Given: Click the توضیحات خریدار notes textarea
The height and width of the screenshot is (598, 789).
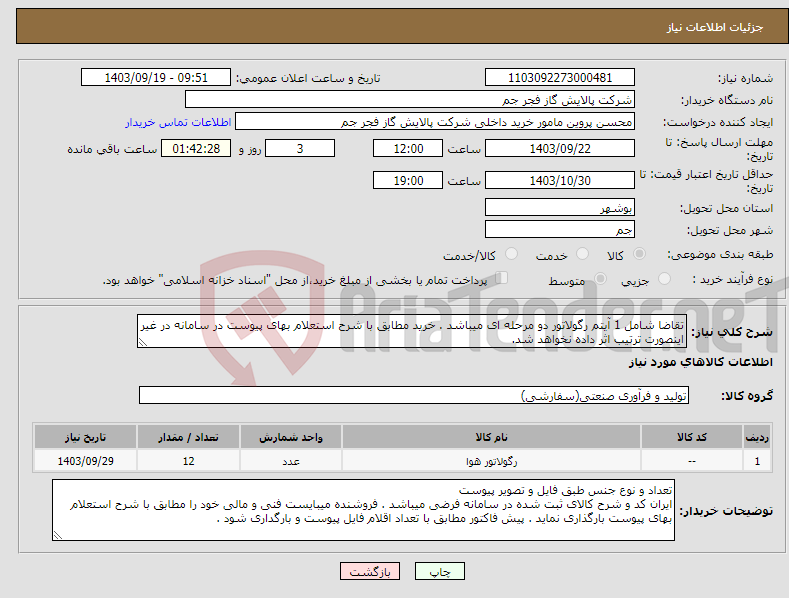Looking at the screenshot, I should point(363,510).
